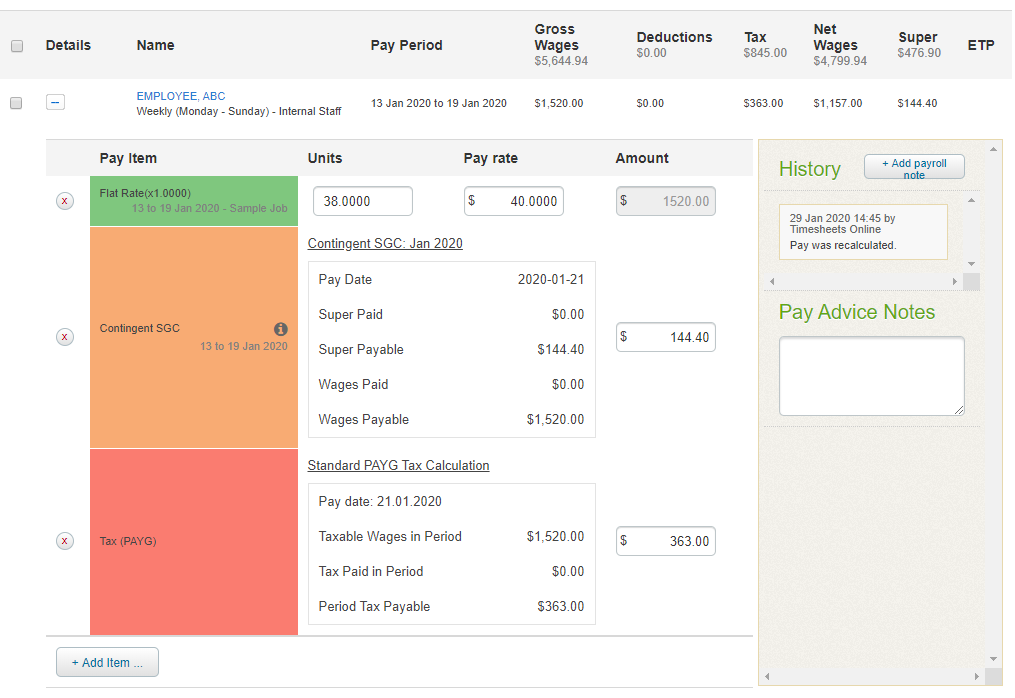Check the select-all checkbox in header
The width and height of the screenshot is (1015, 698).
(16, 45)
